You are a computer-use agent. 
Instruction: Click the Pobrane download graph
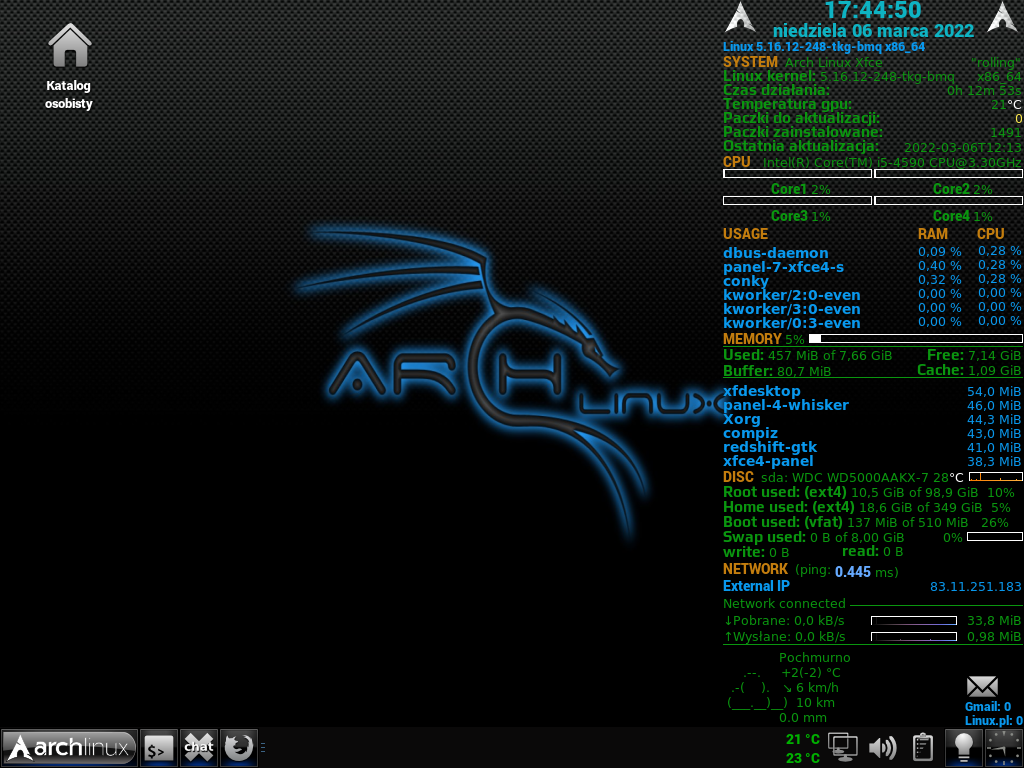tap(914, 620)
